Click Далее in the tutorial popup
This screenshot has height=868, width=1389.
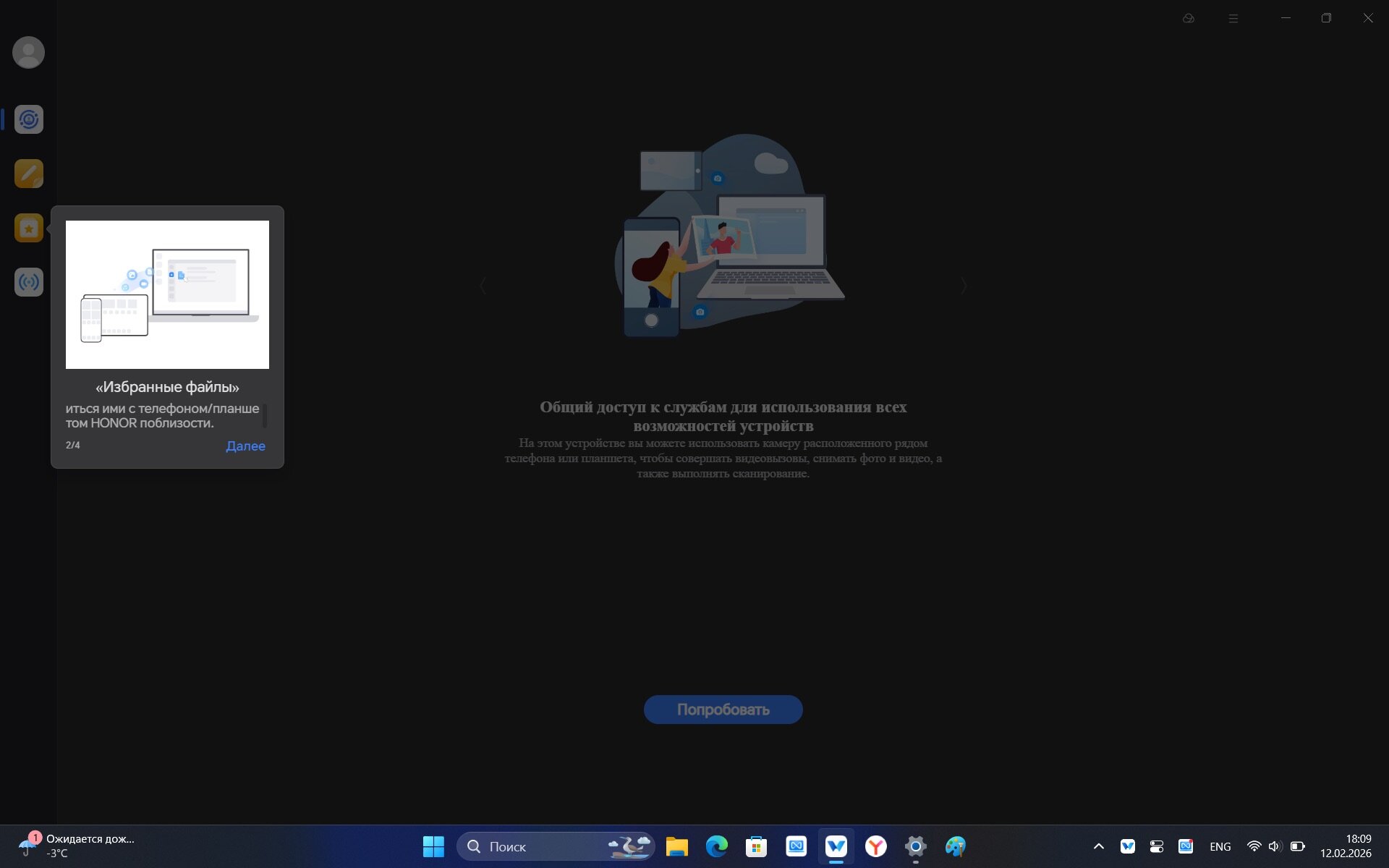coord(245,446)
